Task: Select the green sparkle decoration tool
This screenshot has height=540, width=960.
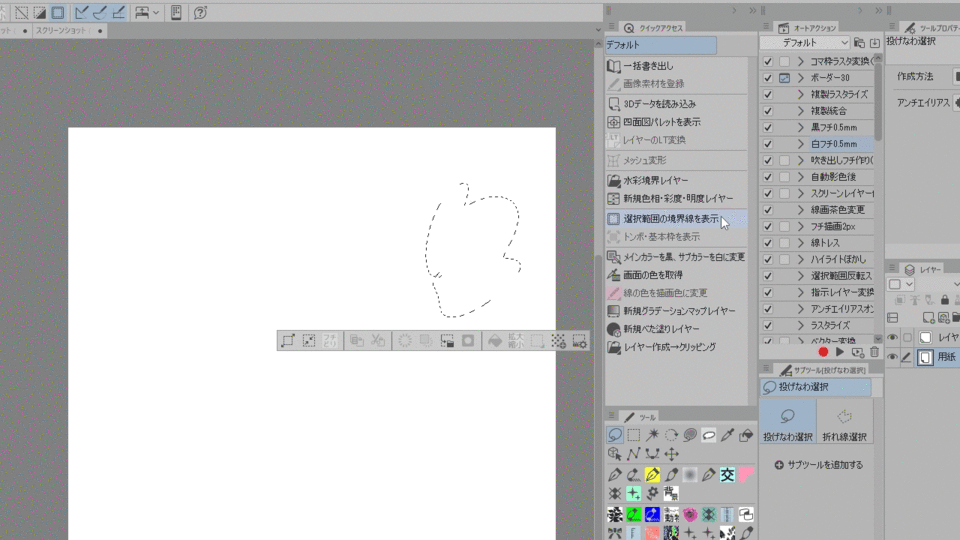Action: [x=634, y=493]
